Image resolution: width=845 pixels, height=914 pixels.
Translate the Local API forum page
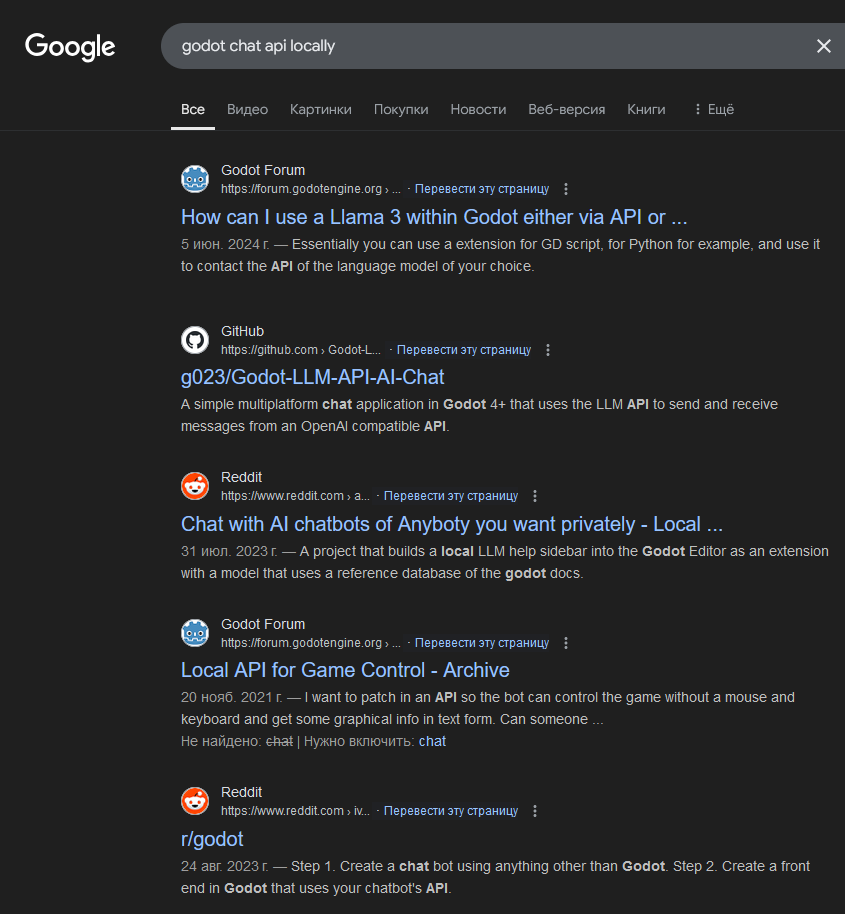coord(482,643)
